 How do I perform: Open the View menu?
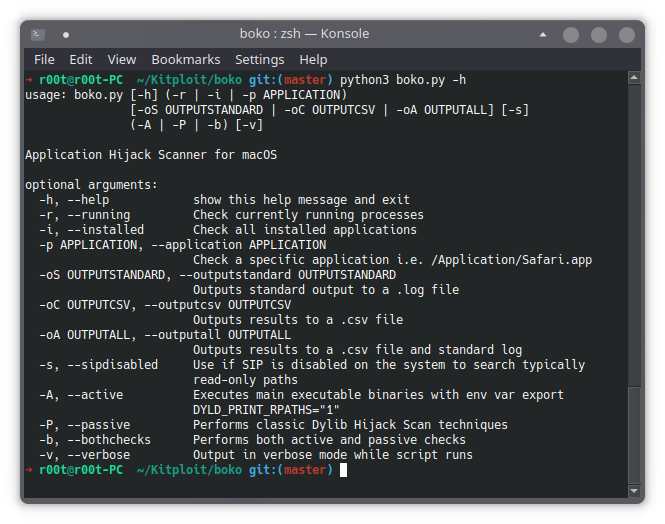(122, 60)
